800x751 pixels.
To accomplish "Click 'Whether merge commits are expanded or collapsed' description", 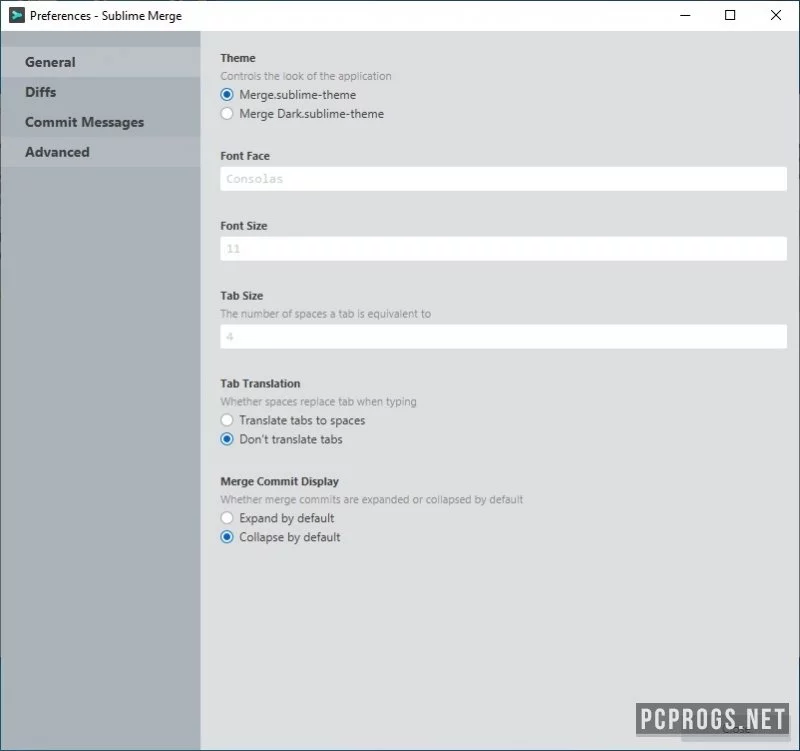I will [372, 499].
